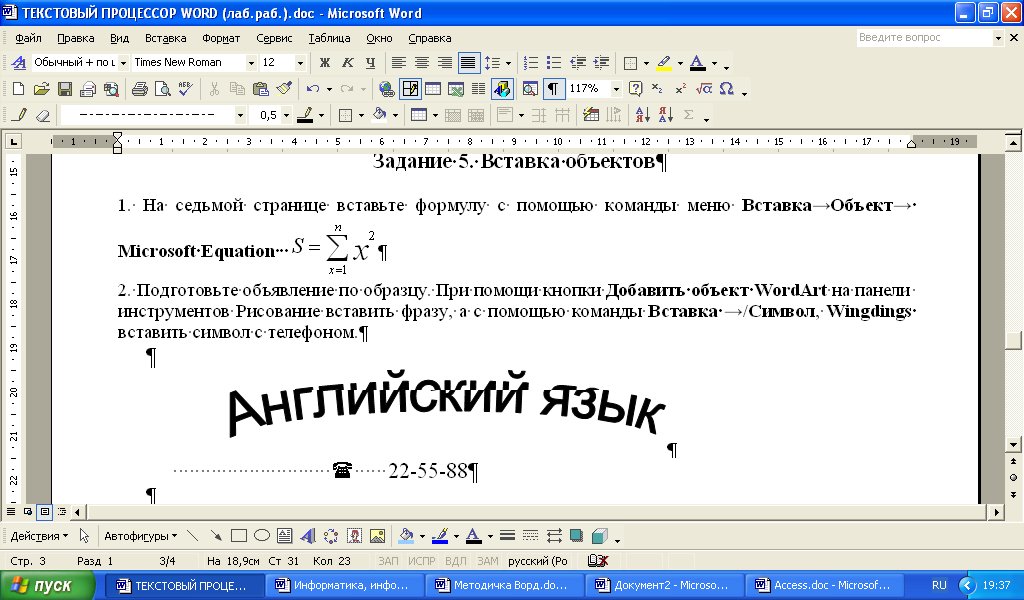This screenshot has height=600, width=1024.
Task: Expand the 0,5 line weight dropdown
Action: coord(287,116)
